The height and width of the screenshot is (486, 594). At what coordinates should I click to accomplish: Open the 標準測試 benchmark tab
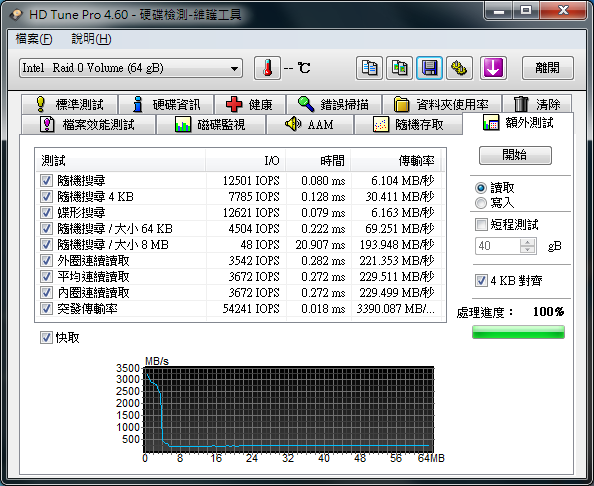(70, 104)
